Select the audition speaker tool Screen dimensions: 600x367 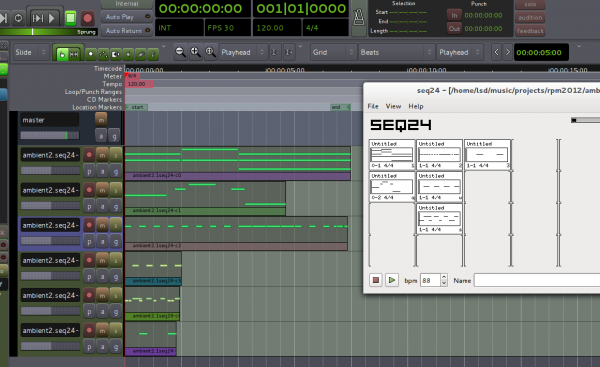(x=128, y=54)
